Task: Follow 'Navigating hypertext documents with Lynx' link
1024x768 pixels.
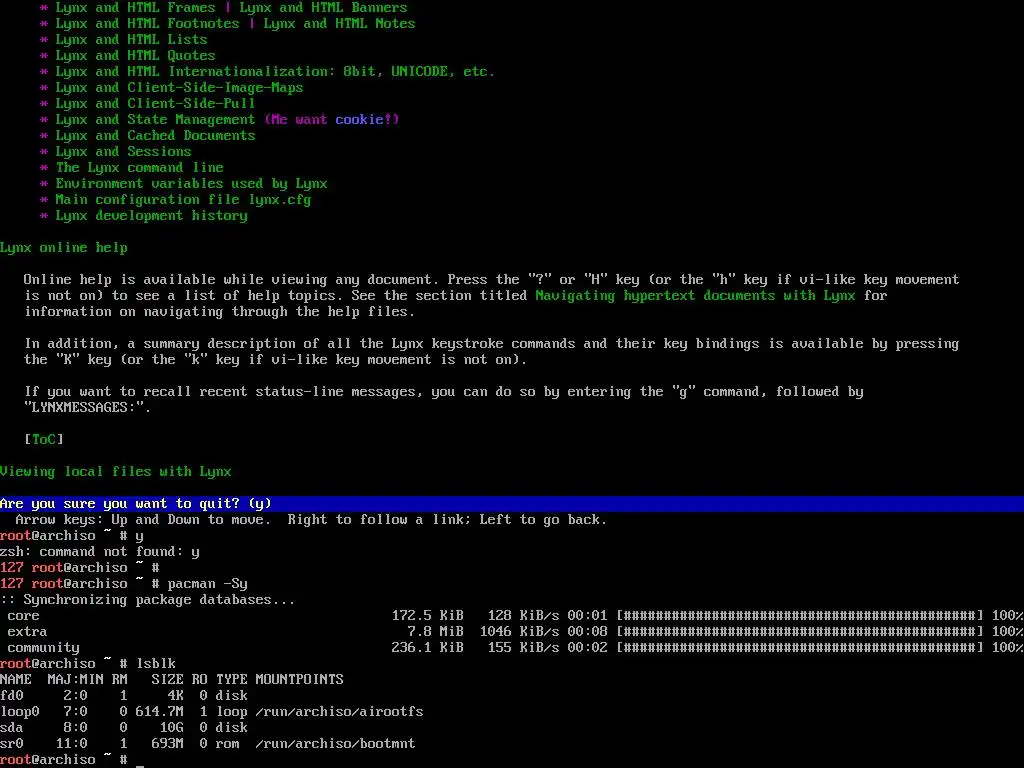Action: coord(696,296)
